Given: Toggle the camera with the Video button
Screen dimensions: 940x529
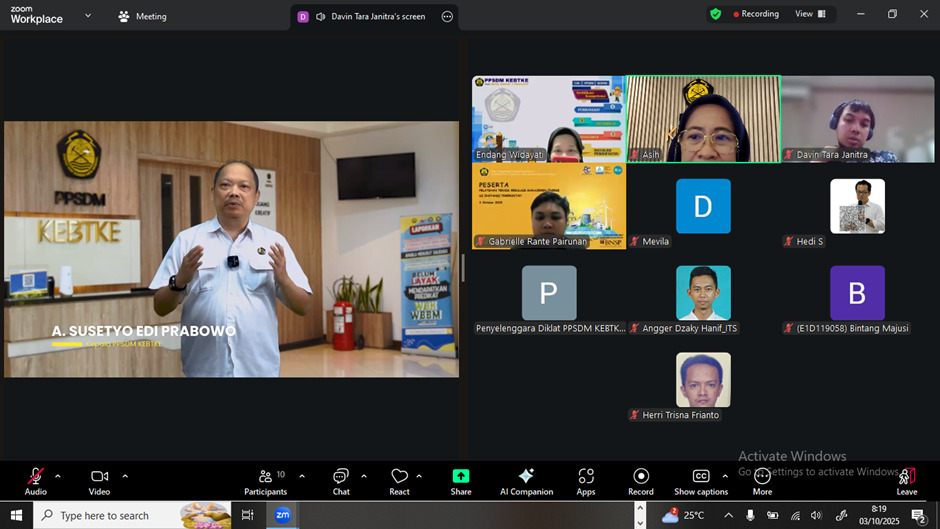Looking at the screenshot, I should coord(99,480).
